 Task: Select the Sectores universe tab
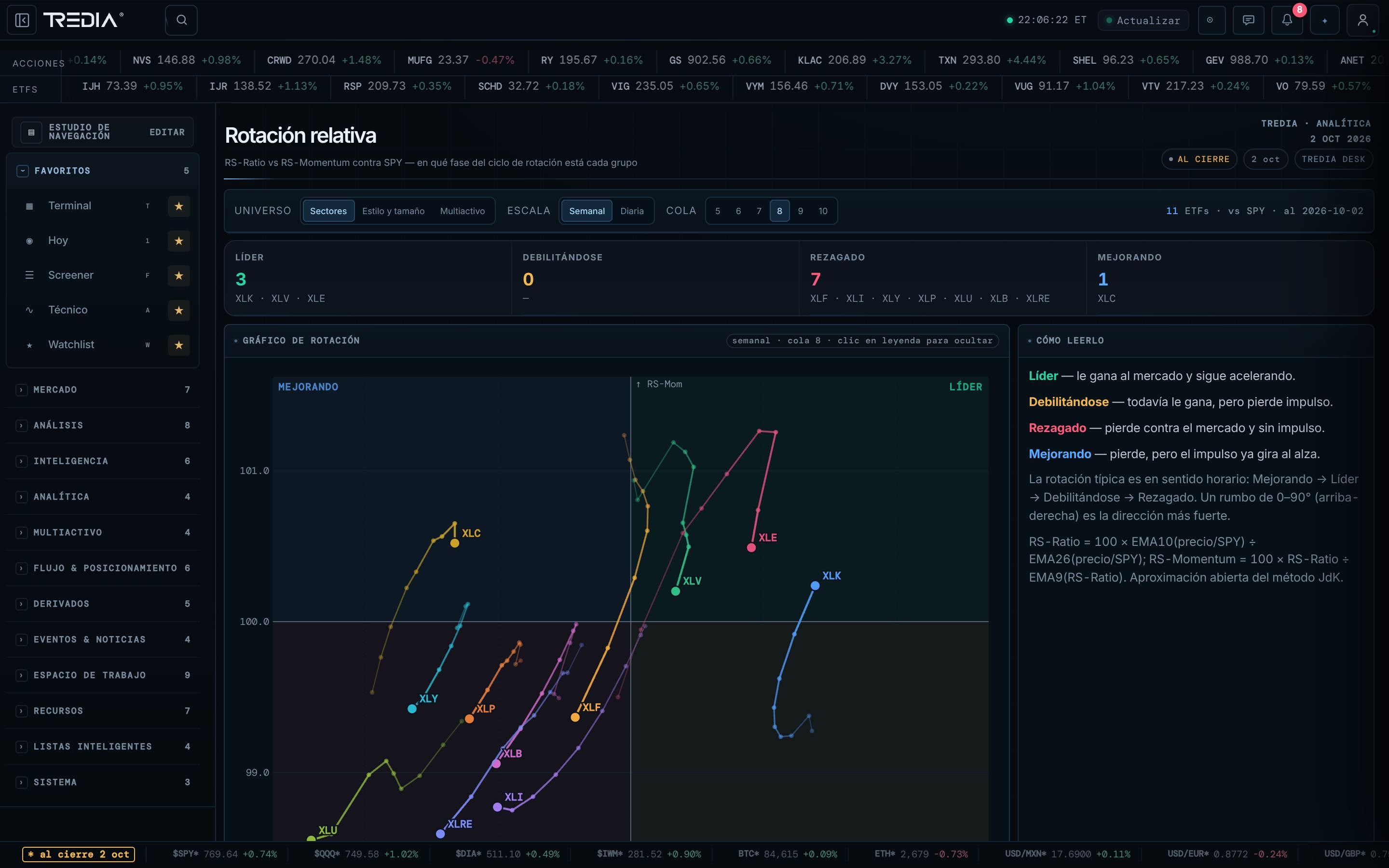click(x=328, y=211)
